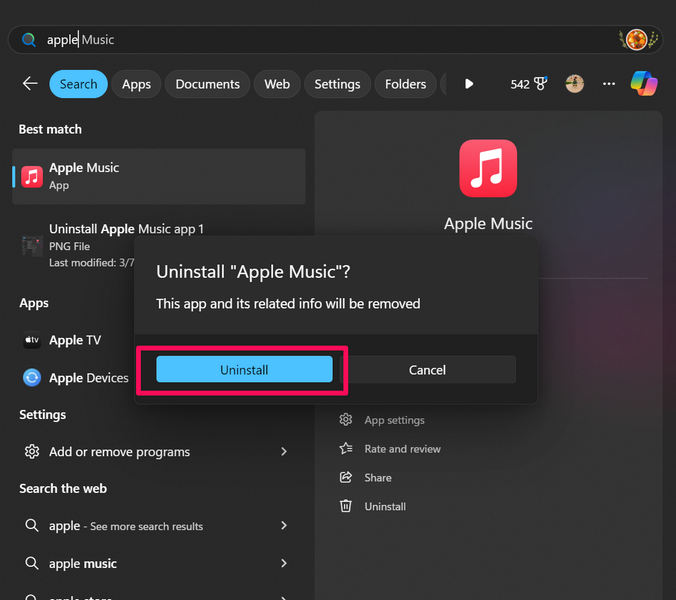Expand chevron for 'apple - See more search results'
Viewport: 676px width, 600px height.
coord(284,525)
